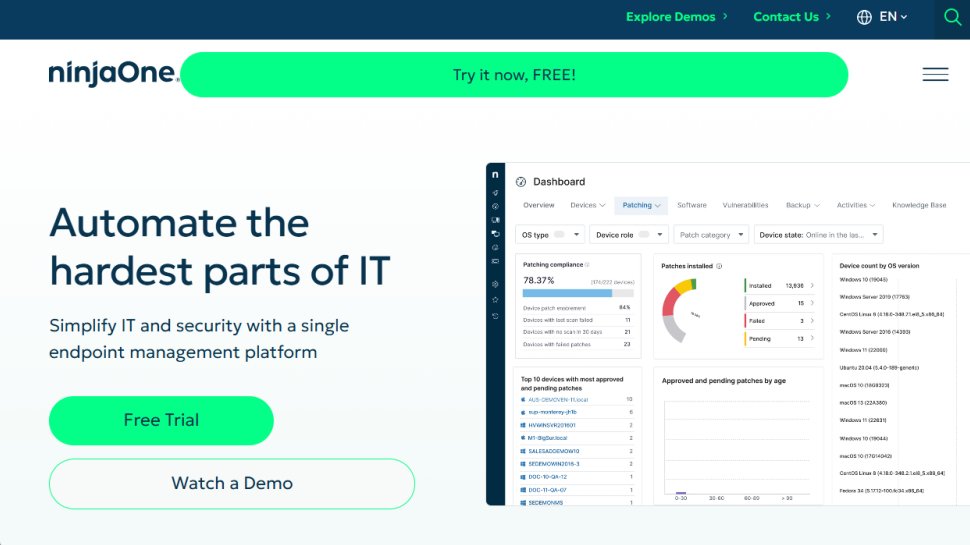Open the Device state dropdown
970x545 pixels.
(818, 234)
